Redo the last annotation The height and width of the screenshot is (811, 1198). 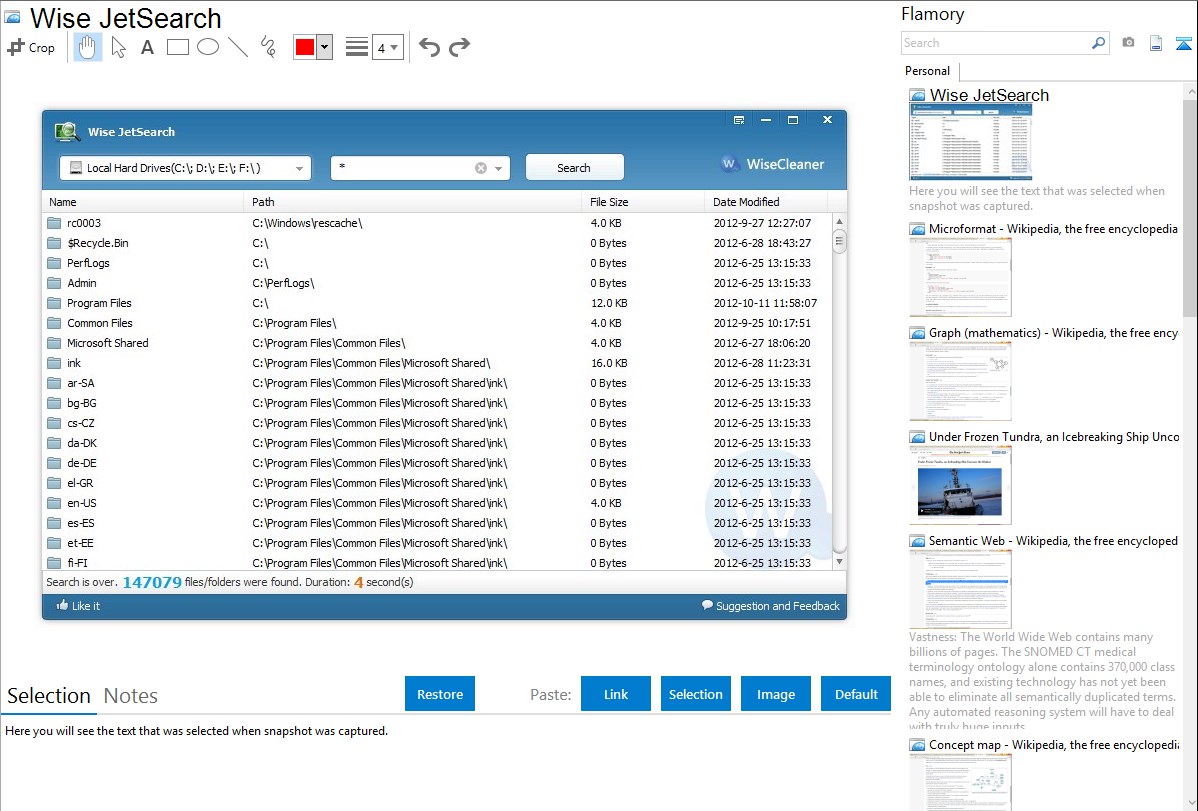[459, 47]
